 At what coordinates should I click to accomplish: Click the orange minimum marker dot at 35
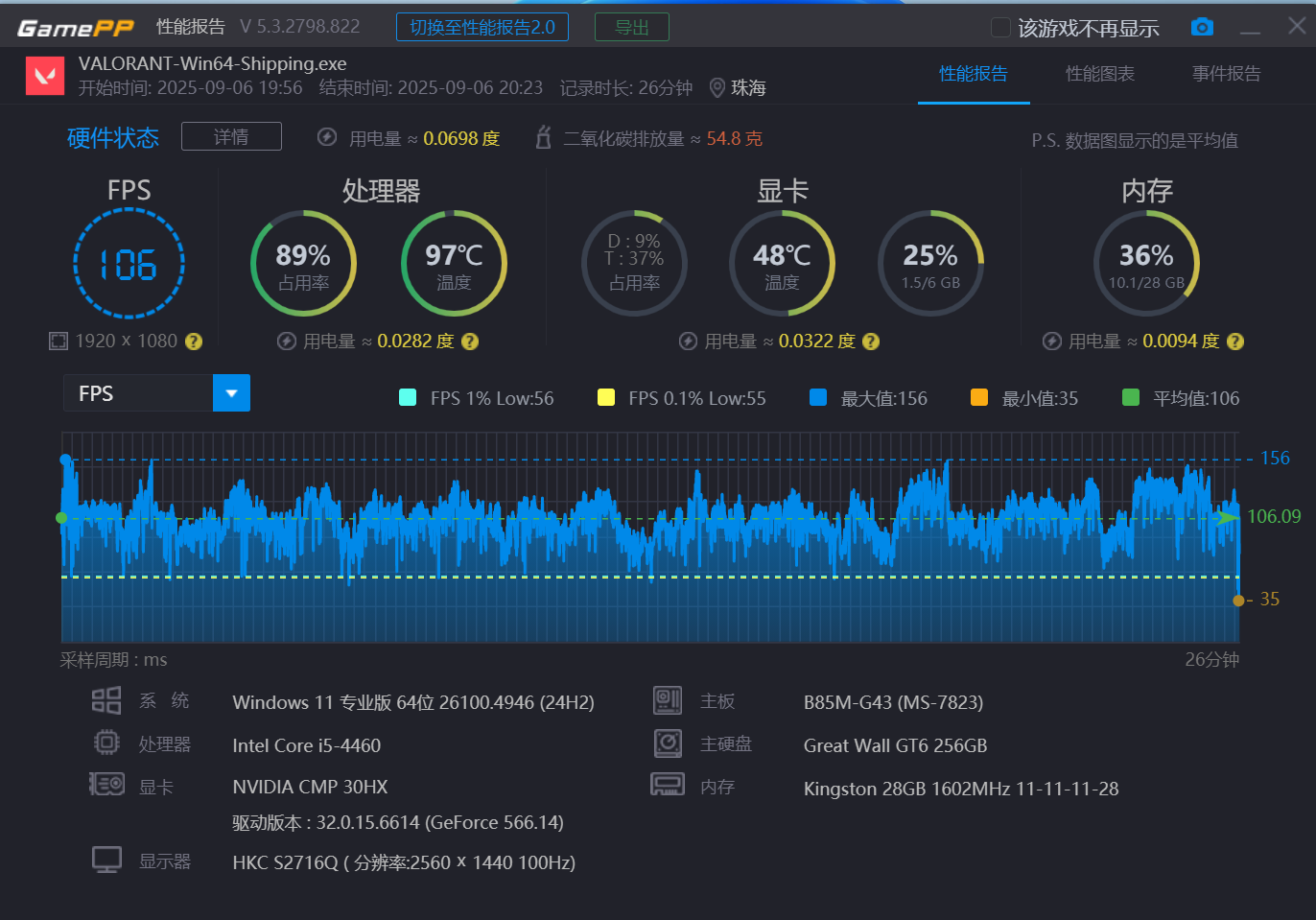[x=1238, y=601]
